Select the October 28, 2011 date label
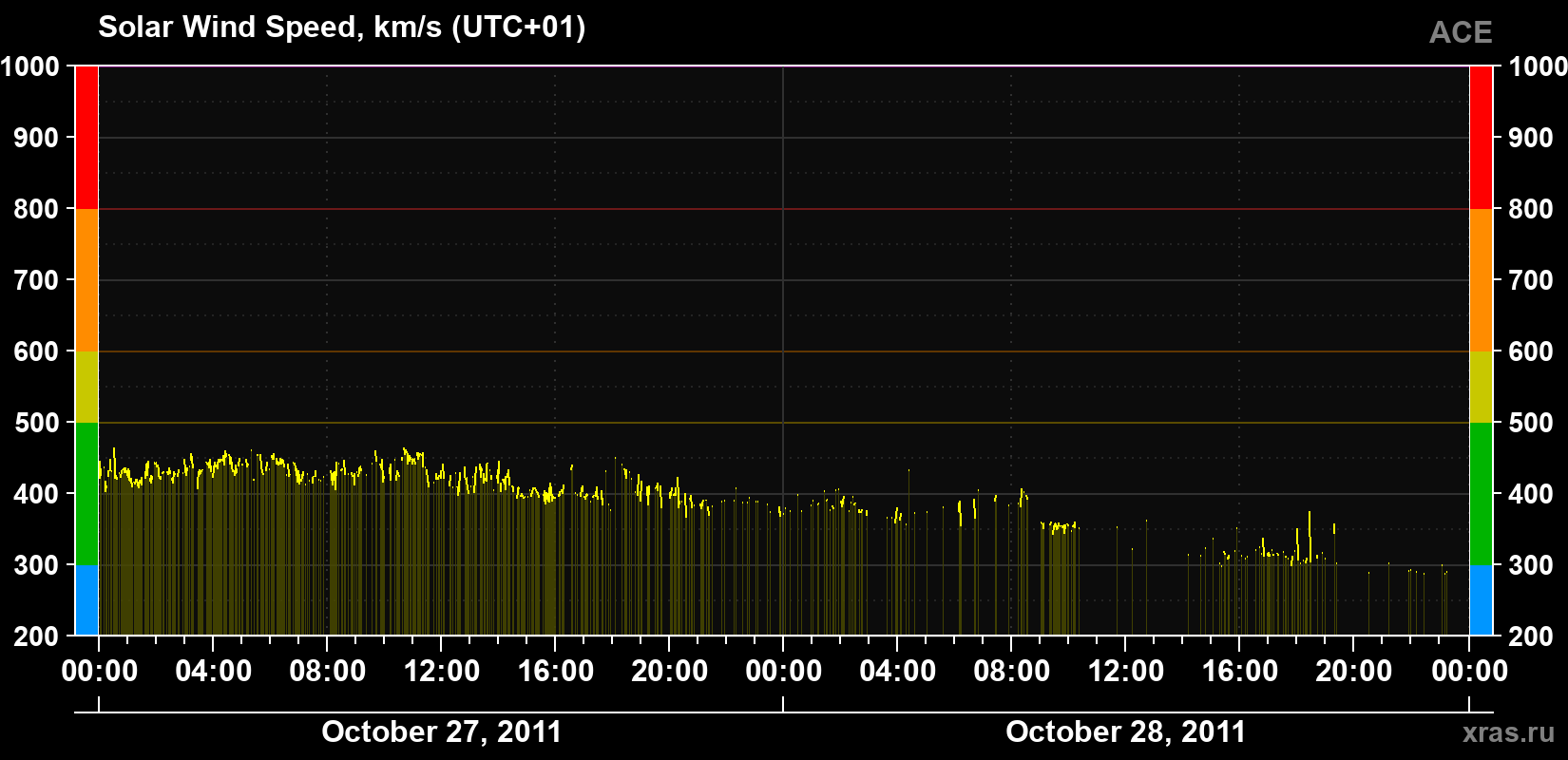Screen dimensions: 1568x760 (1125, 731)
